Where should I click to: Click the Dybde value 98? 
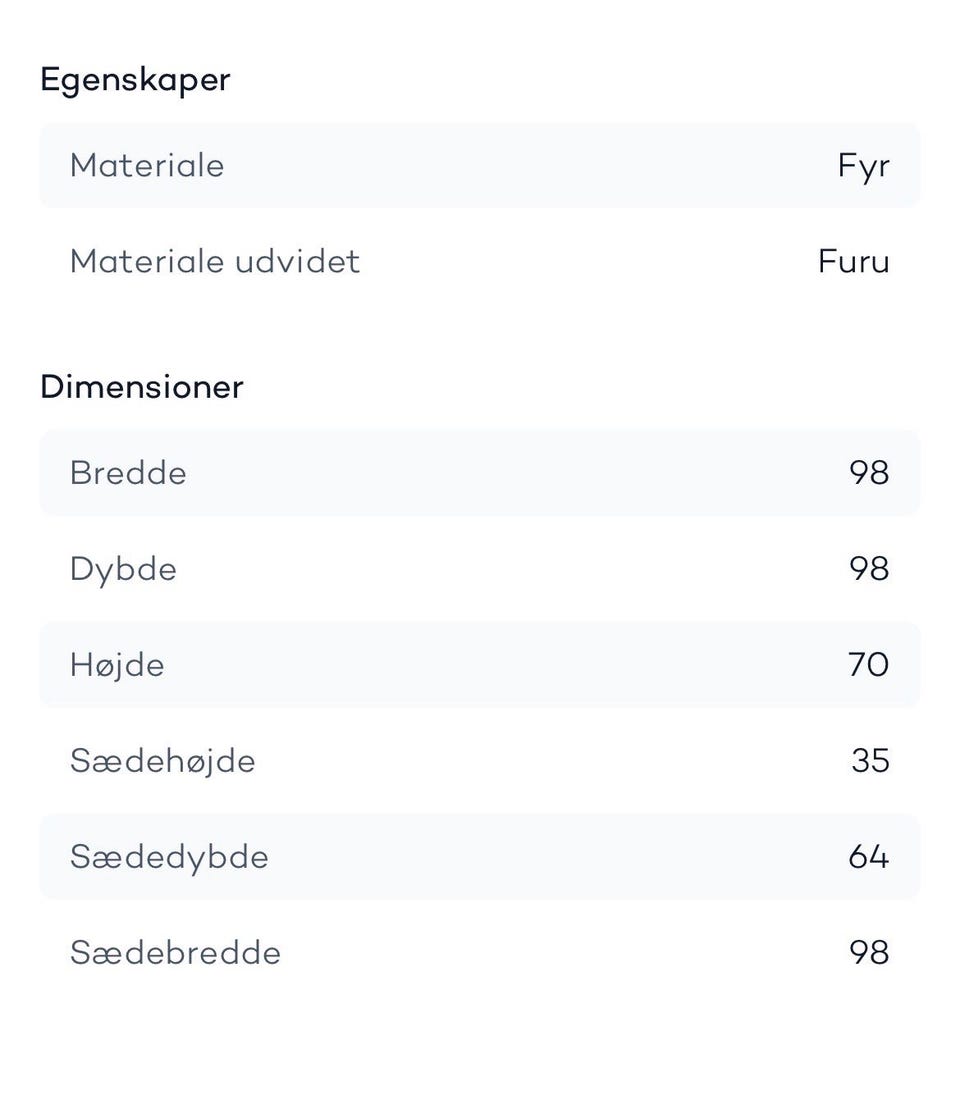point(869,568)
